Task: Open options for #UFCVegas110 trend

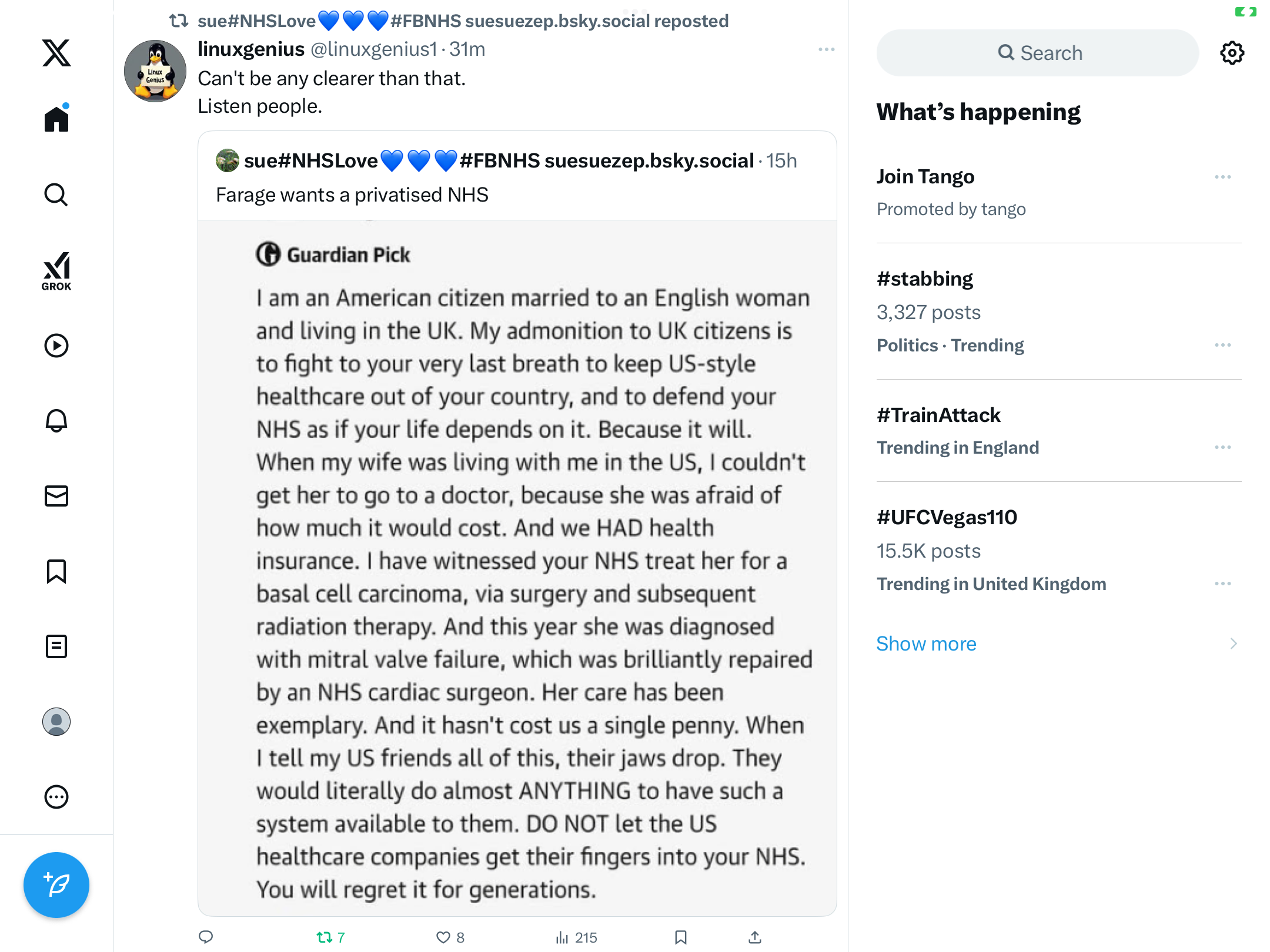Action: coord(1222,584)
